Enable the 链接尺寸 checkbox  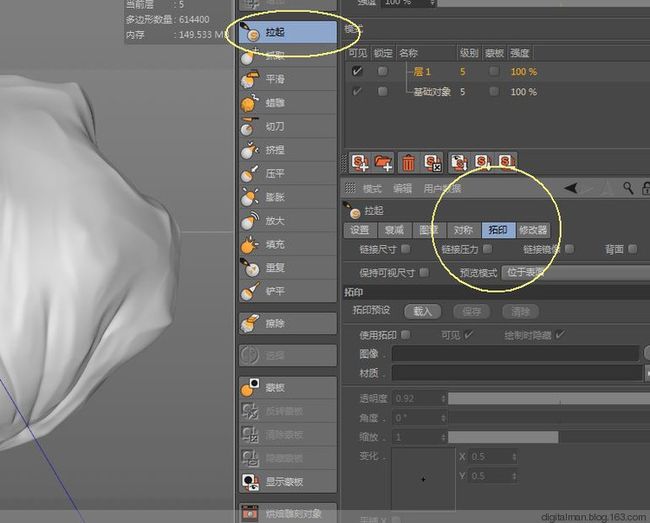(405, 249)
